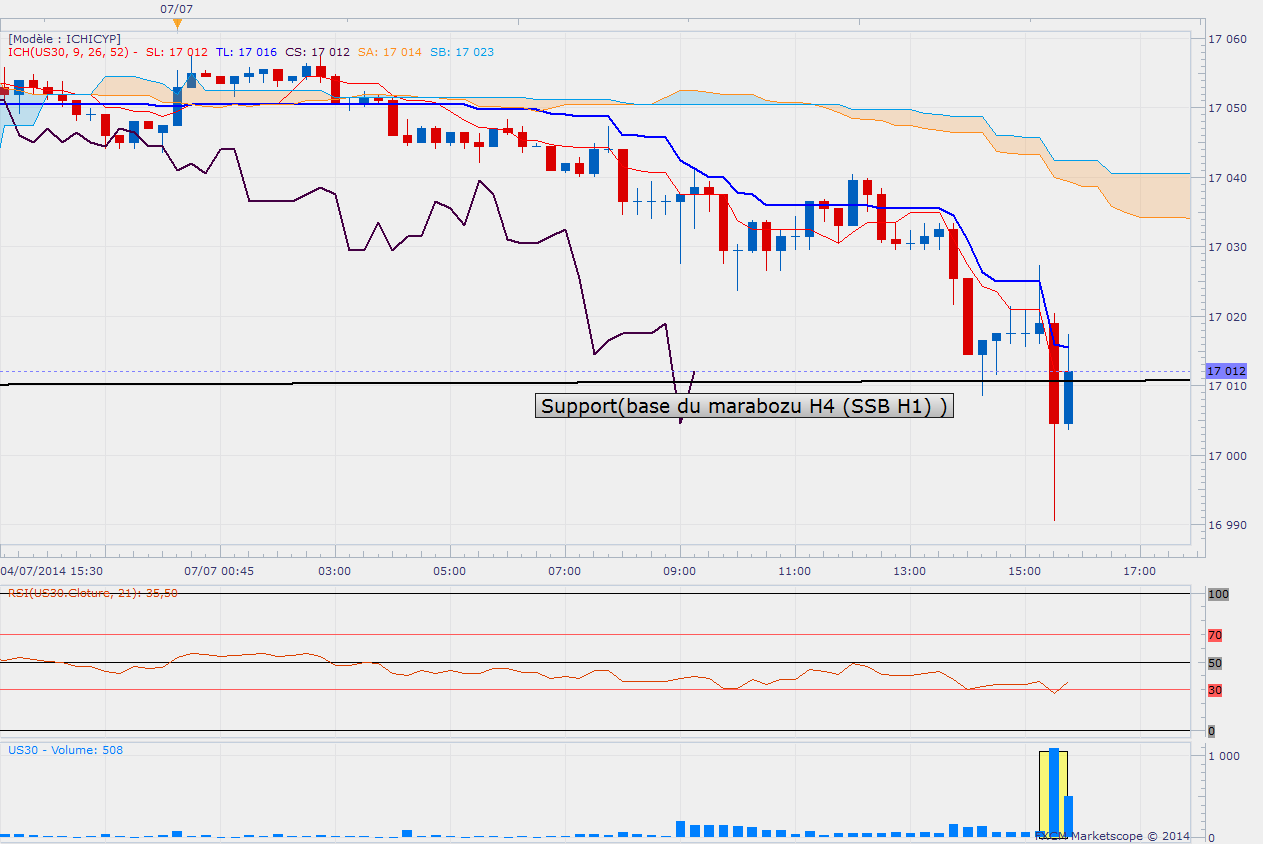Click the 17 050 price axis label
The image size is (1263, 844).
[x=1227, y=108]
